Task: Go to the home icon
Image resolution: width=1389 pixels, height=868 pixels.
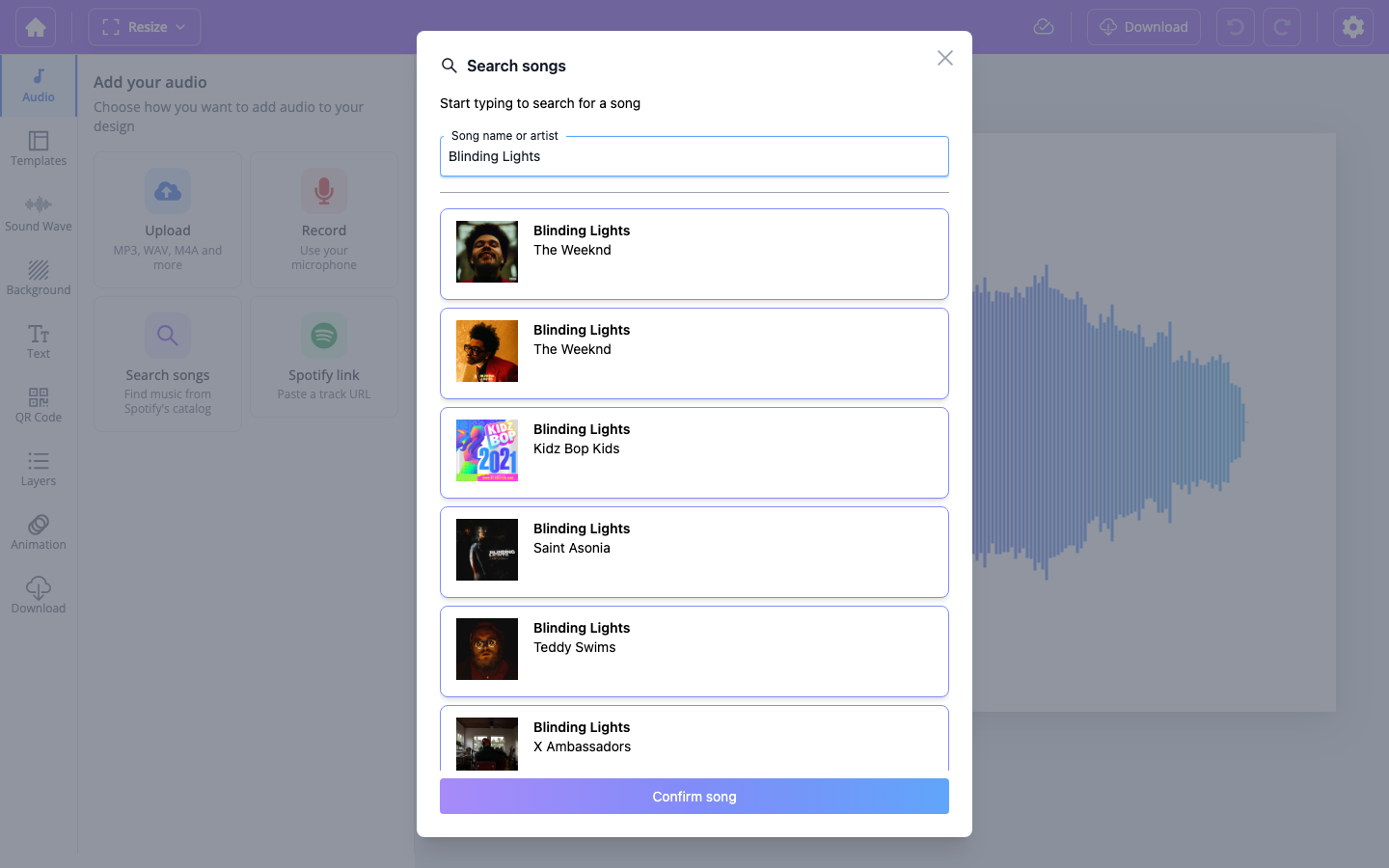Action: tap(36, 27)
